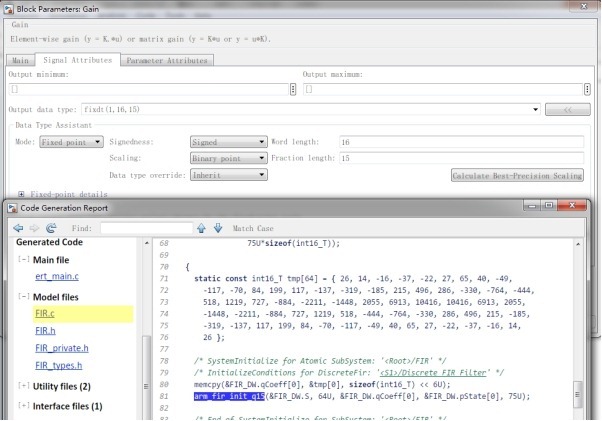Open FIR.c model file link

click(x=45, y=313)
